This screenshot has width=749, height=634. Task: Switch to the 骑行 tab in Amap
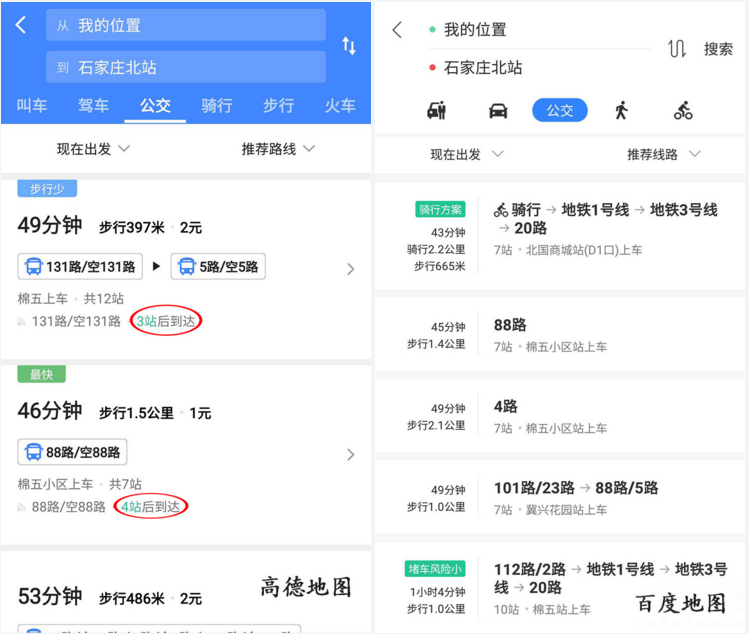[217, 106]
